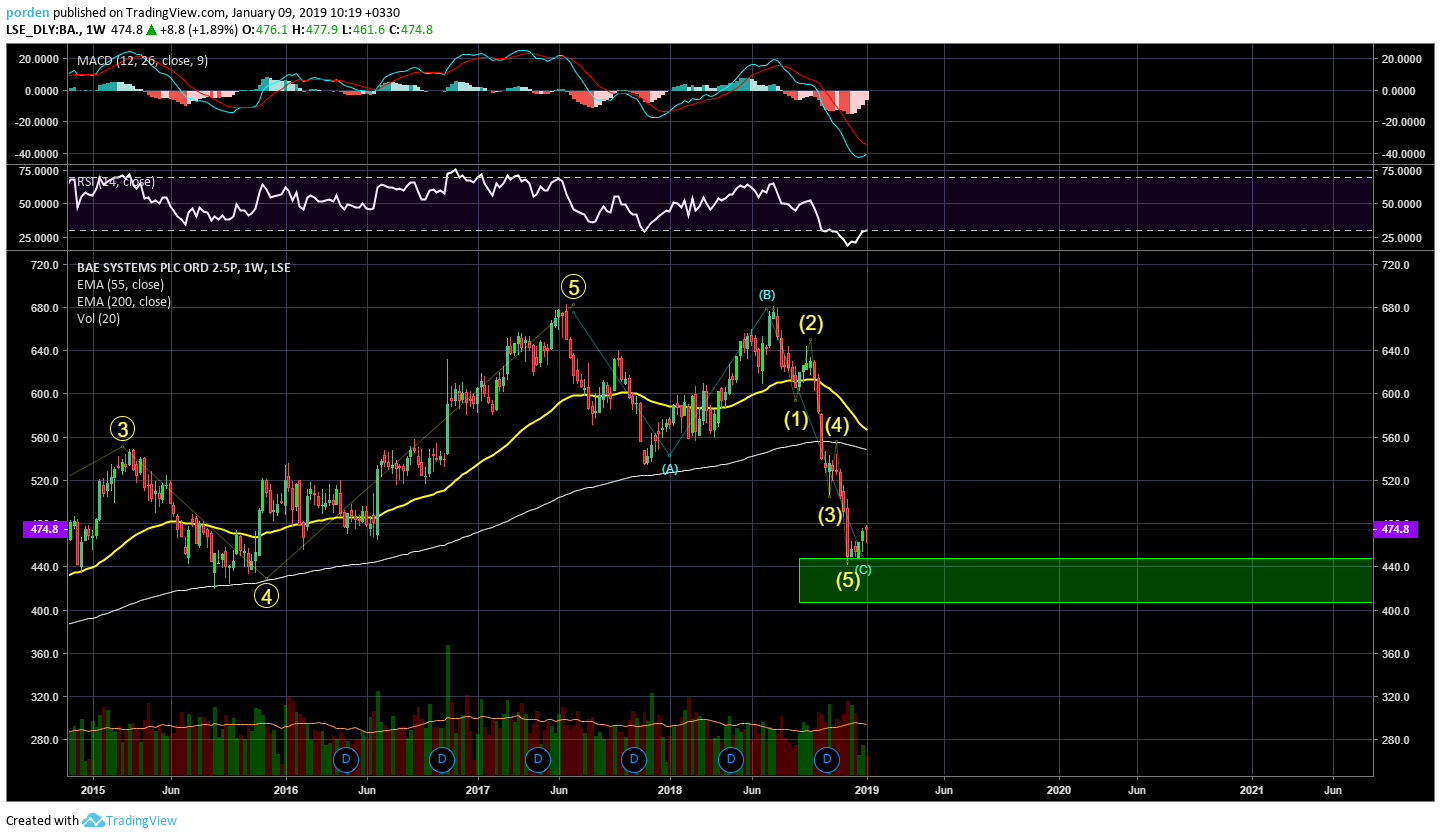Click the L:461.6 low price value

[363, 30]
